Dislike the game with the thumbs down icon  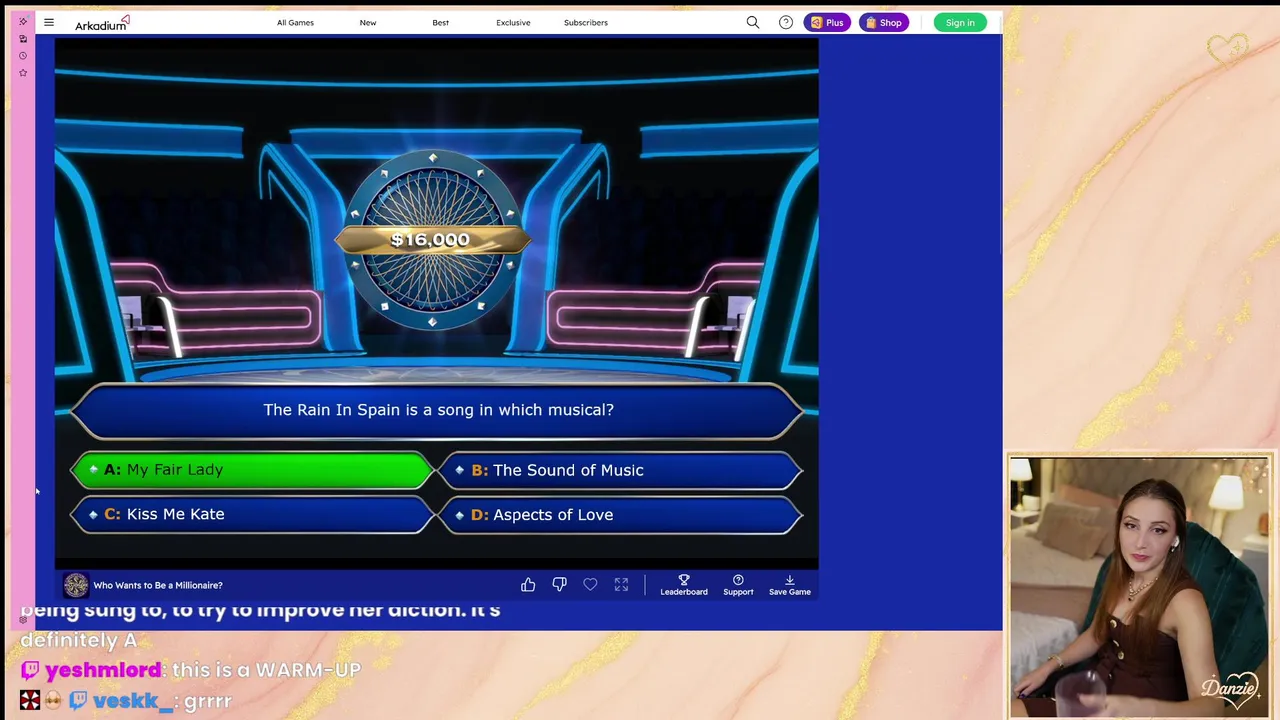point(559,585)
